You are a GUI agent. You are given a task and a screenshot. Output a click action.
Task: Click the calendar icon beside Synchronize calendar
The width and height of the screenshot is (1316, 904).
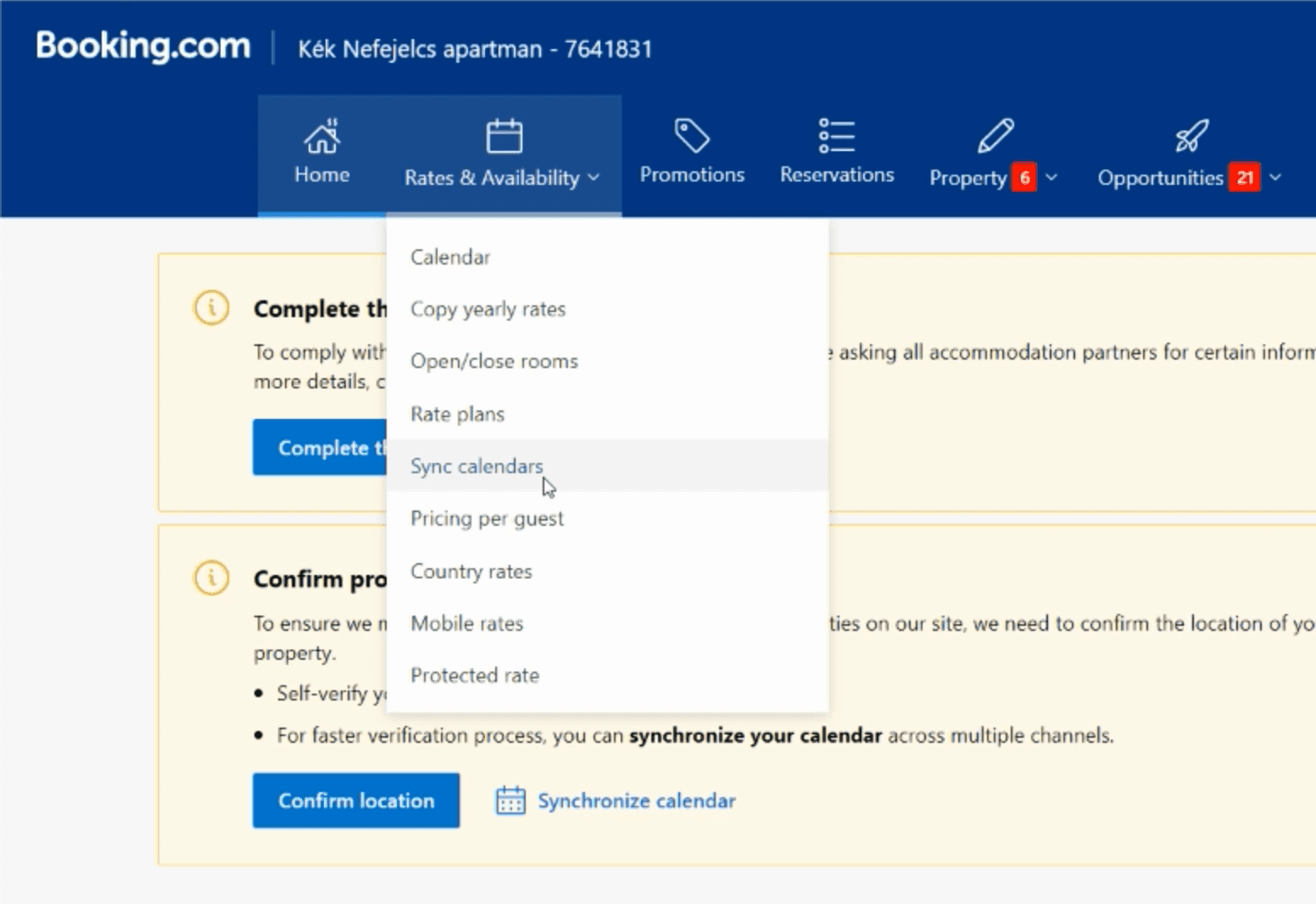pos(510,801)
